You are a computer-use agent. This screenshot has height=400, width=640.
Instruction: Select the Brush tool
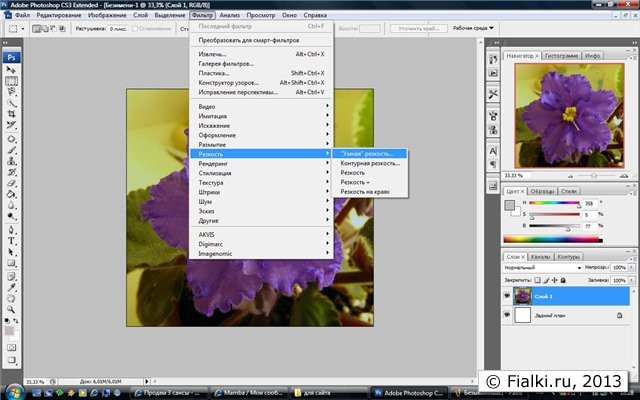11,150
